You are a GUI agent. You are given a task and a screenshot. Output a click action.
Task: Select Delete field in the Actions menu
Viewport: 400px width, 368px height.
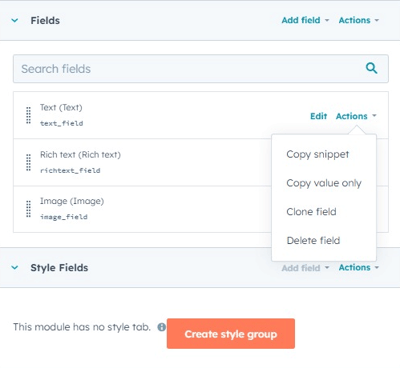(313, 240)
